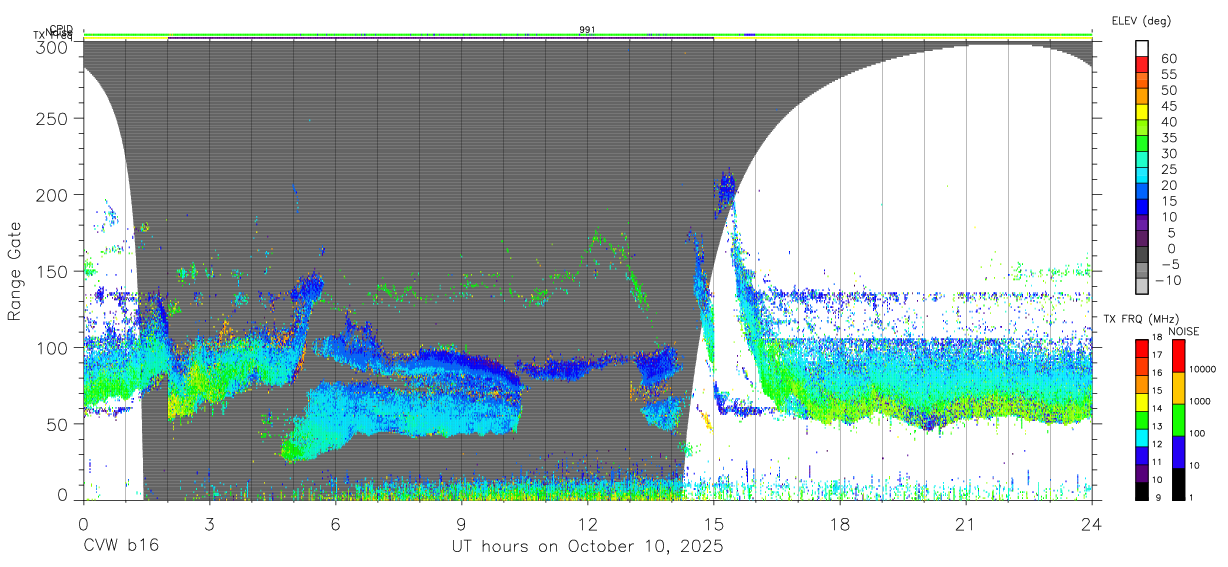Click the orange NOISE swatch between 1000 and 10000
Viewport: 1228px width, 567px height.
(1181, 387)
